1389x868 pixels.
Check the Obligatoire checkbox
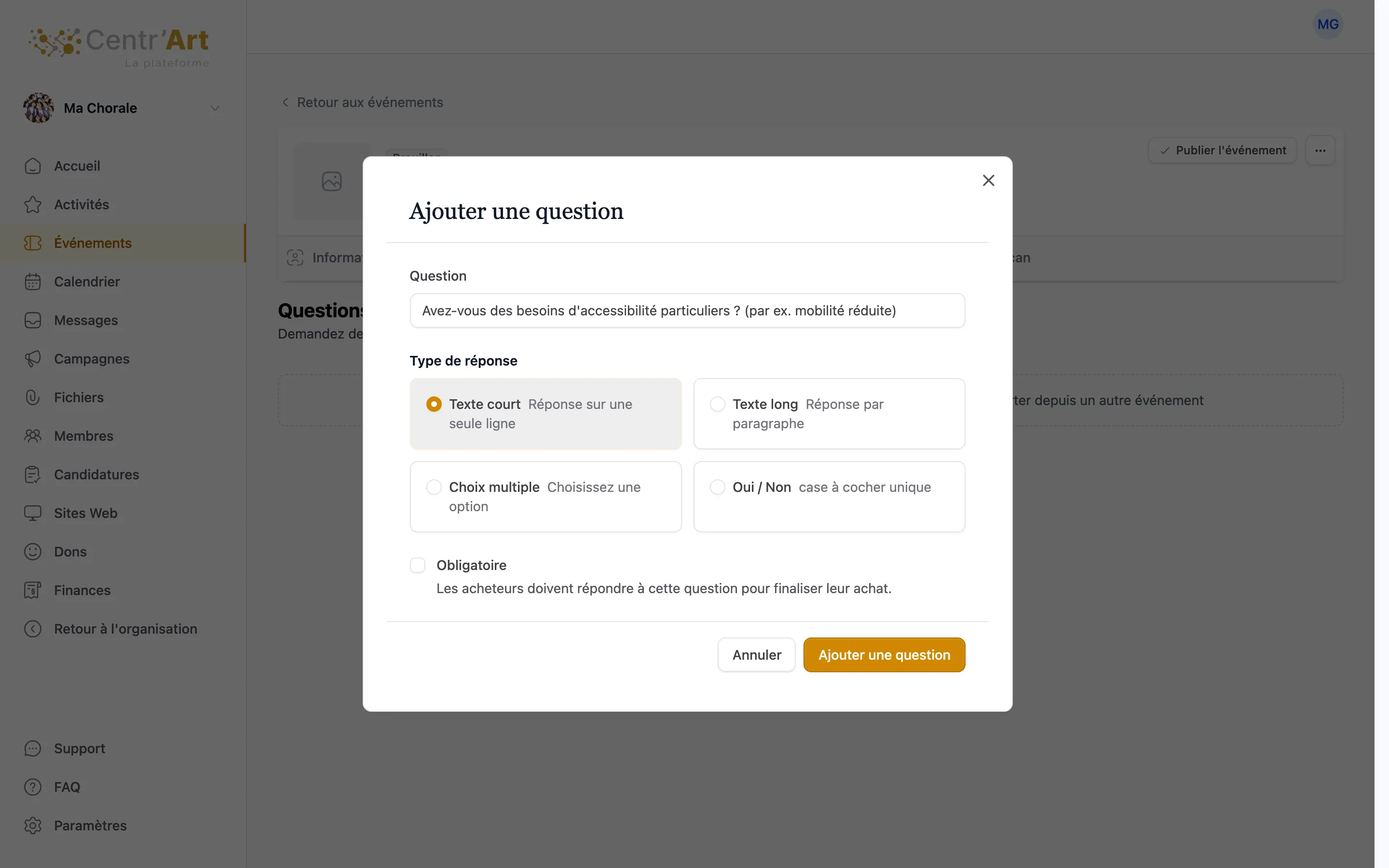(418, 566)
